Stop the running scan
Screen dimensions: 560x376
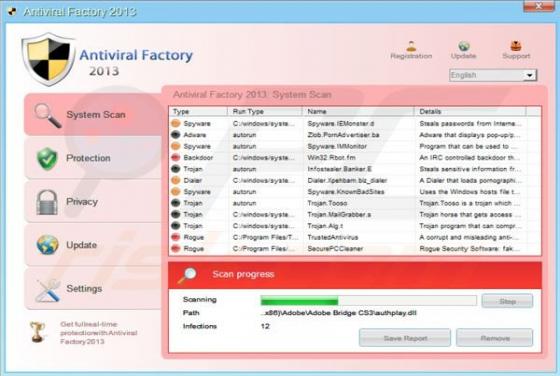point(507,301)
